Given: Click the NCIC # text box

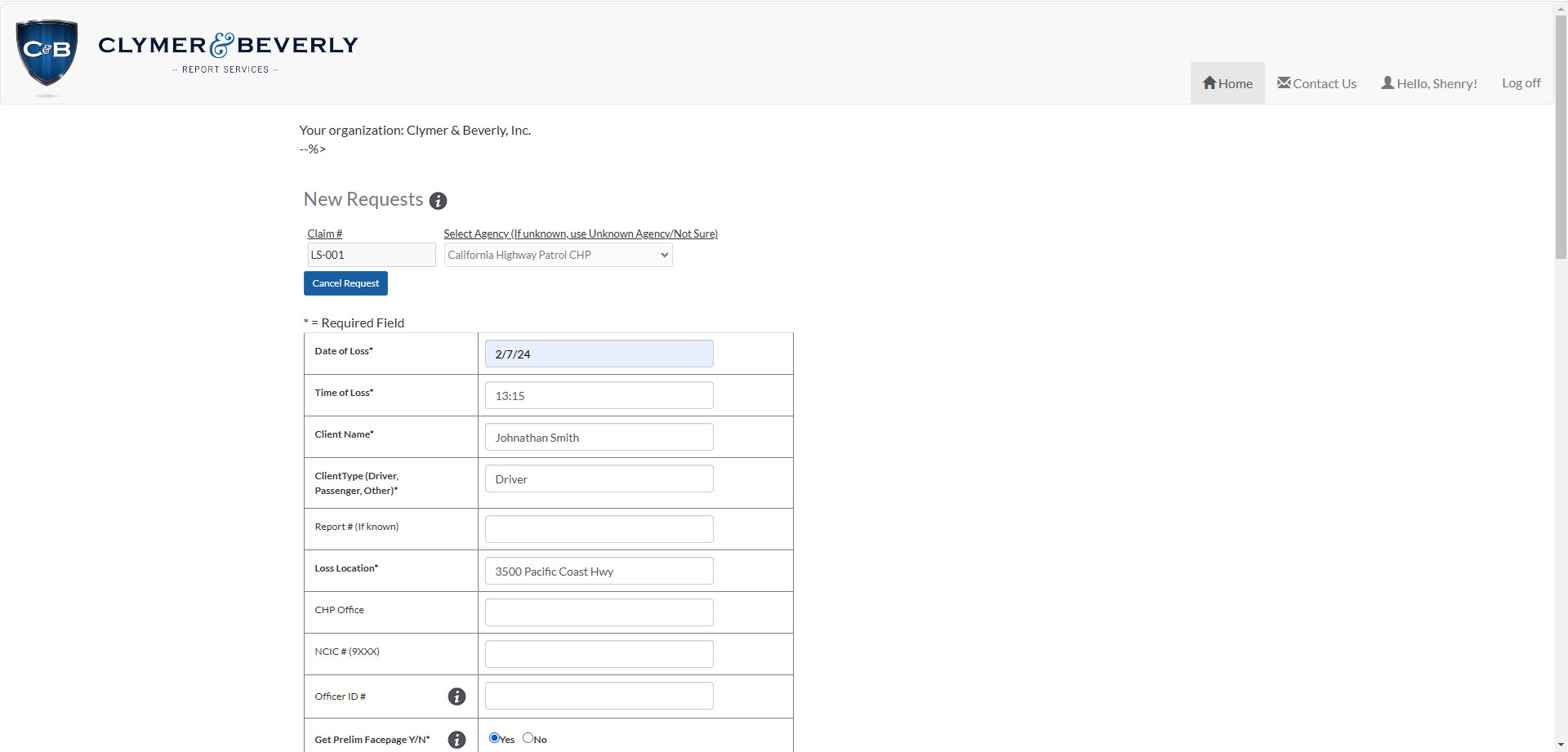Looking at the screenshot, I should pyautogui.click(x=599, y=654).
